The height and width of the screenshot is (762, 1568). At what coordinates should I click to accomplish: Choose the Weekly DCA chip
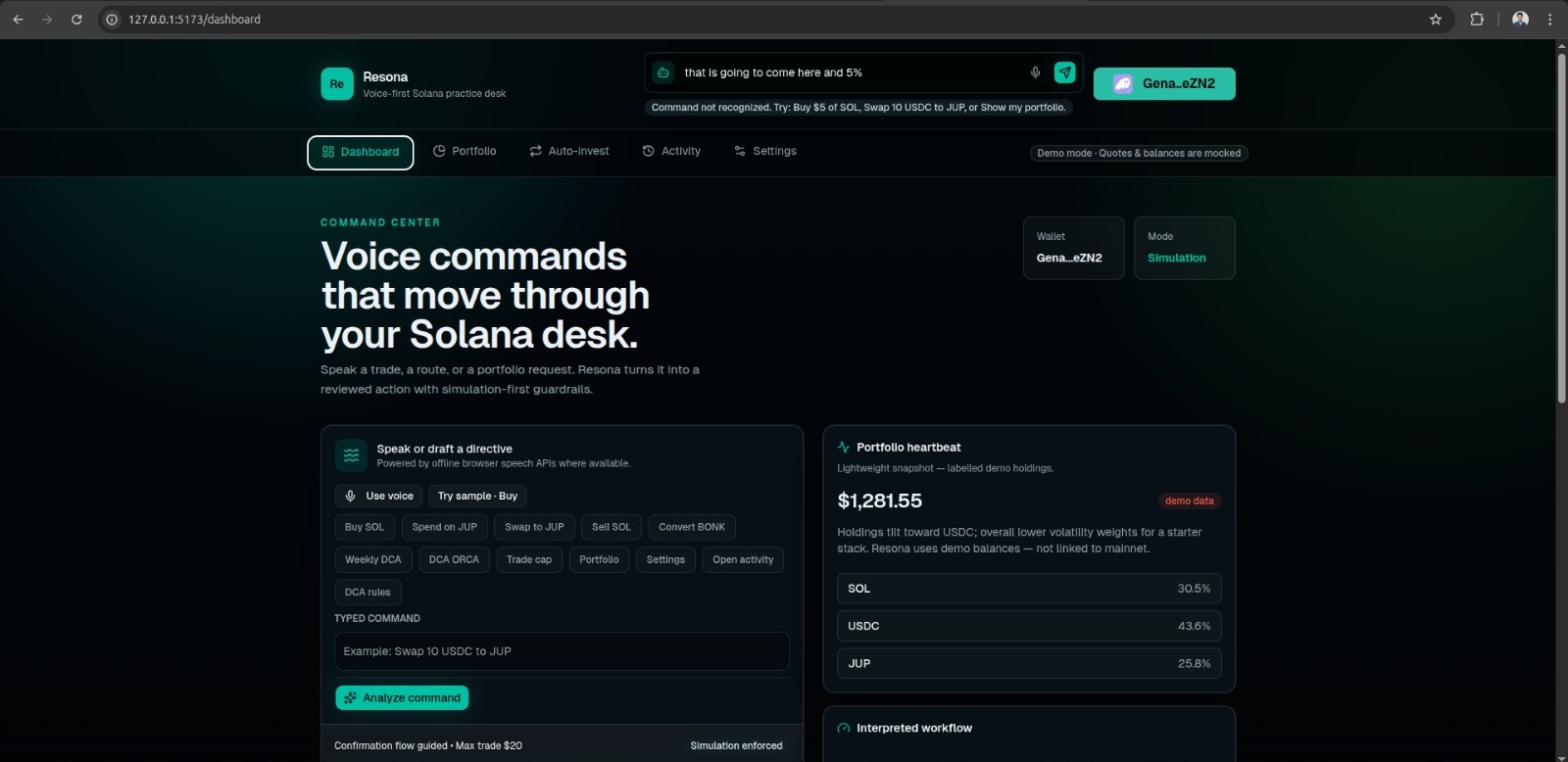coord(373,560)
